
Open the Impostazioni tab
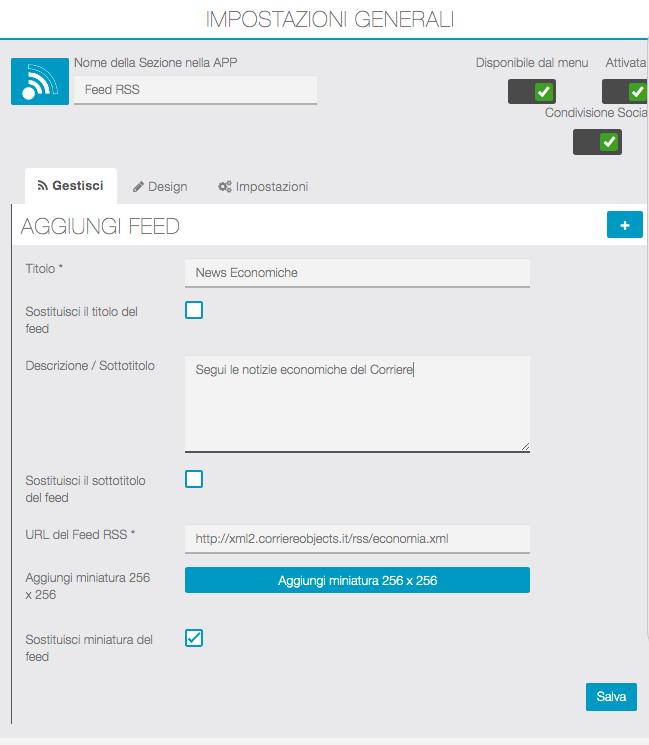pos(263,187)
